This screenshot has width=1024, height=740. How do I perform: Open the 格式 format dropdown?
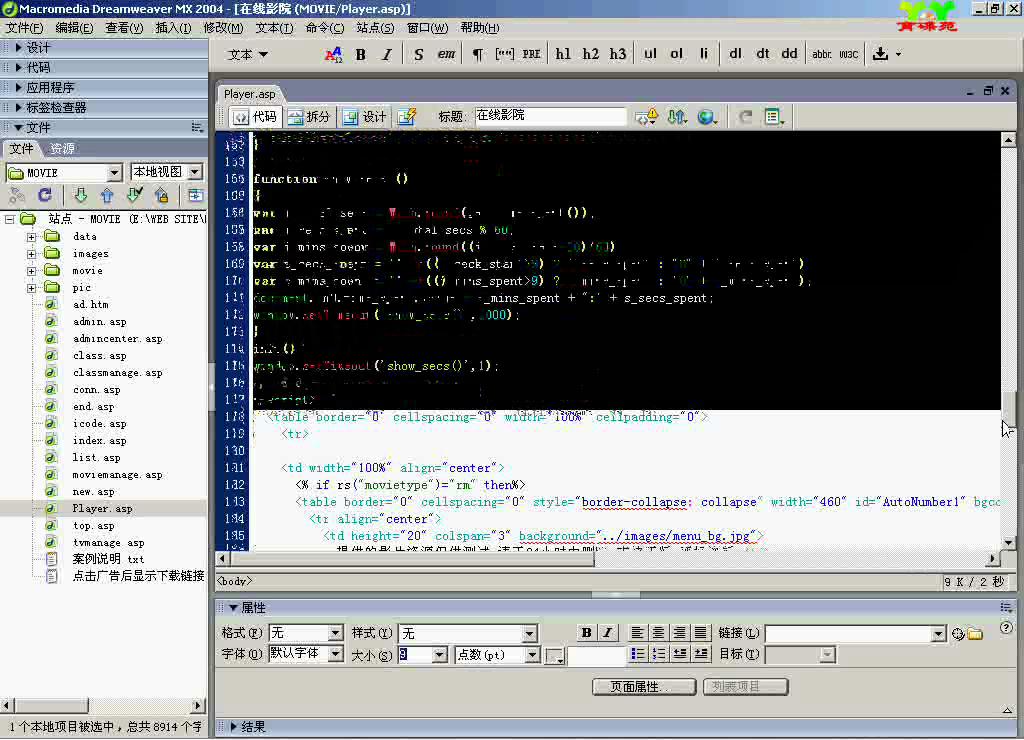(x=334, y=633)
